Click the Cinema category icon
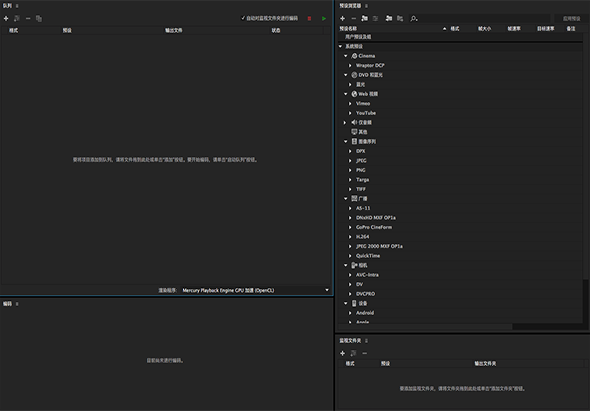Screen dimensions: 590x411 [354, 56]
